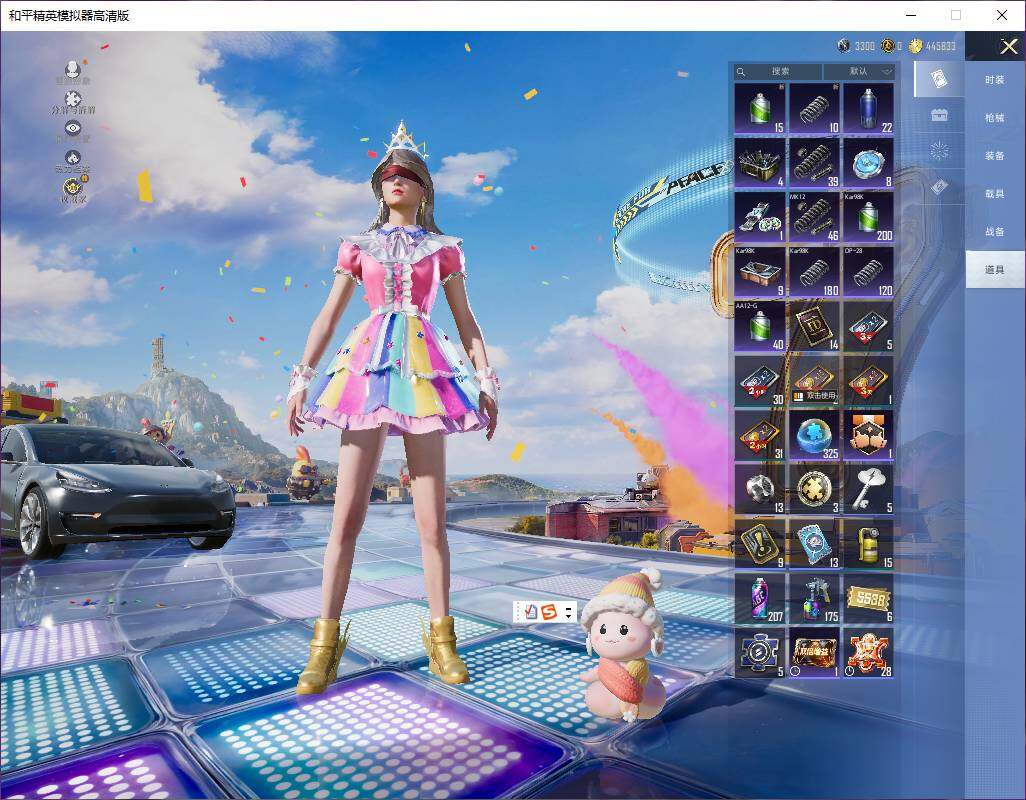This screenshot has width=1026, height=800.
Task: Select the parts crate item with count 4
Action: pos(760,163)
